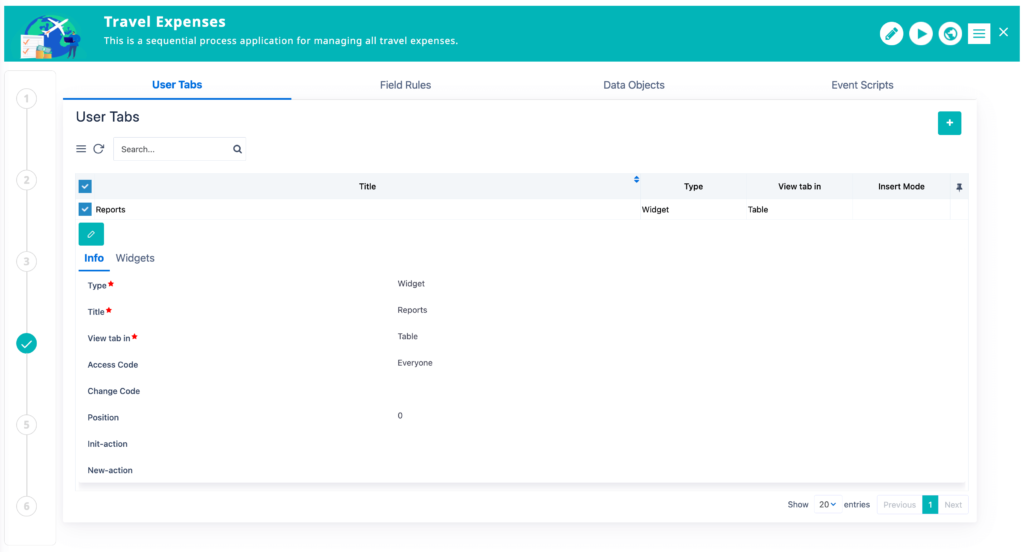The width and height of the screenshot is (1024, 552).
Task: Click the globe icon in header
Action: click(x=950, y=33)
